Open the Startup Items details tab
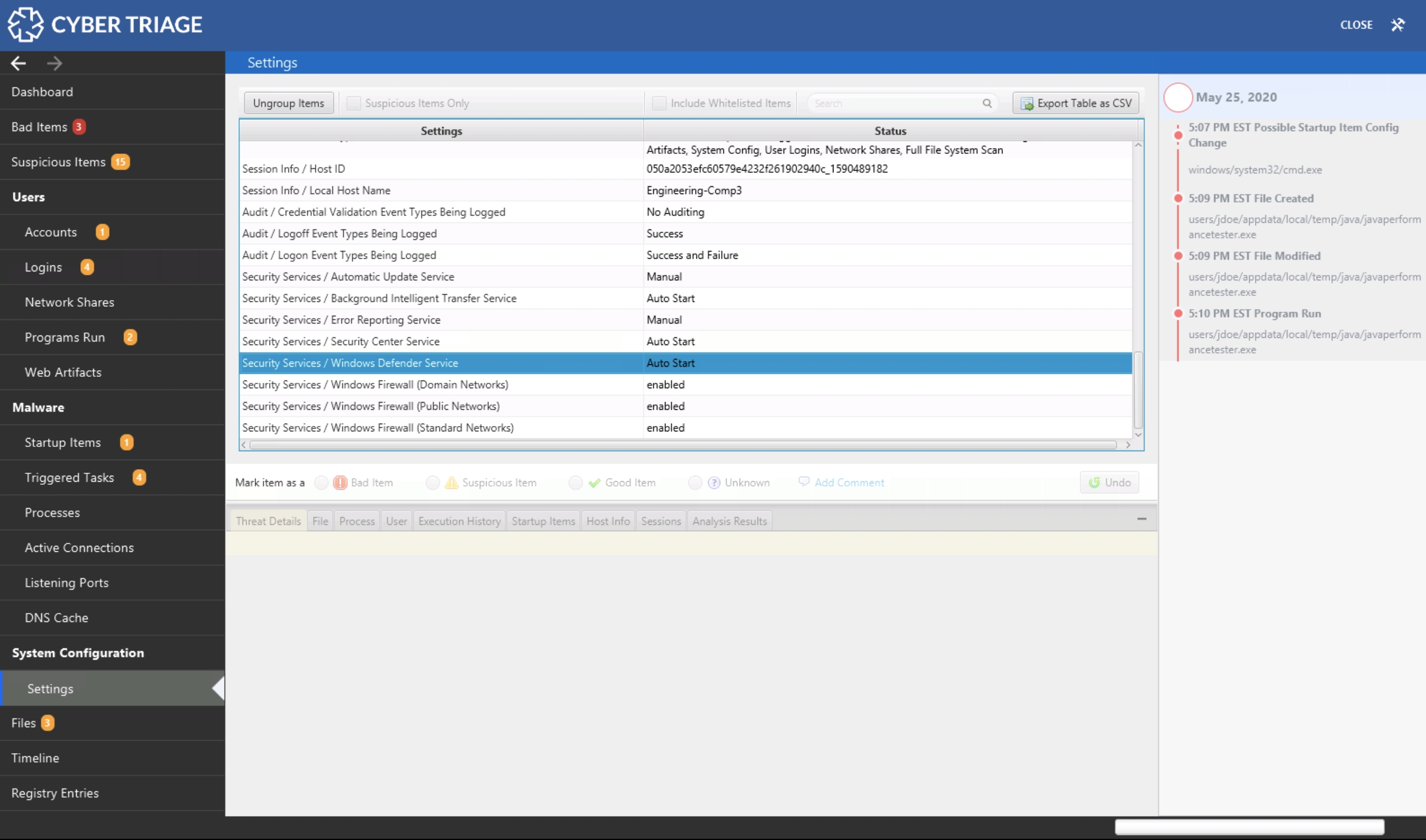1426x840 pixels. (x=543, y=521)
